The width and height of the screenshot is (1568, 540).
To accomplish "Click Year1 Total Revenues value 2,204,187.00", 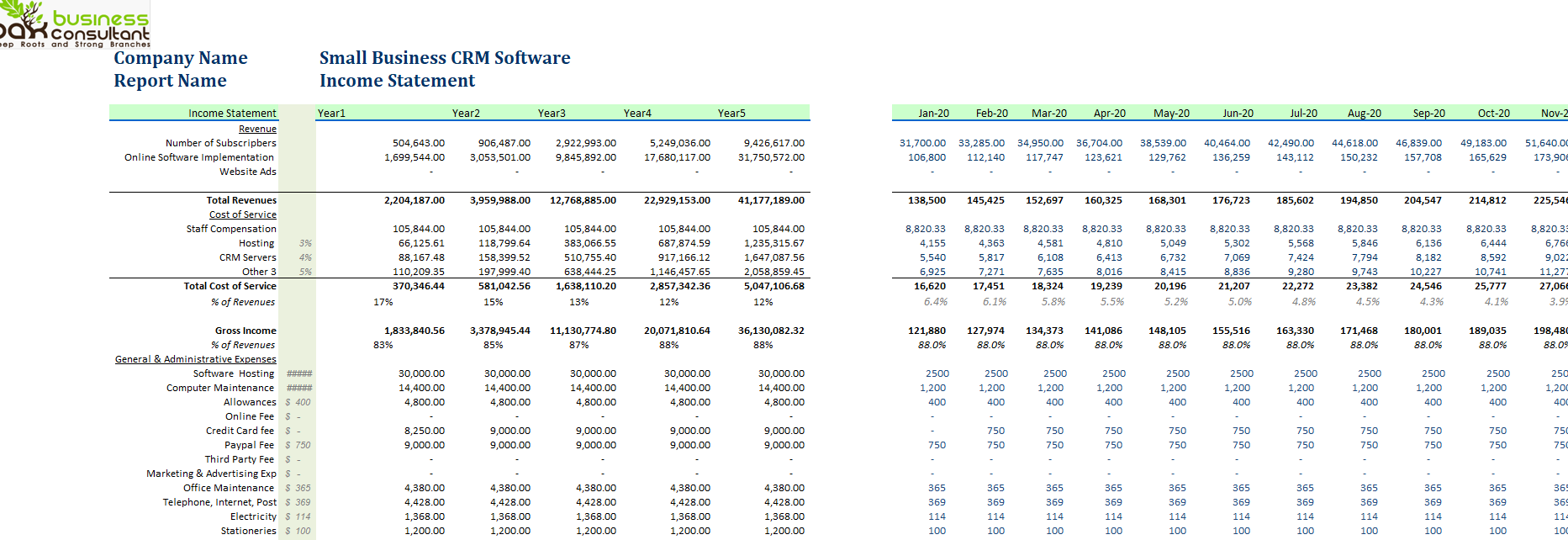I will pyautogui.click(x=414, y=200).
